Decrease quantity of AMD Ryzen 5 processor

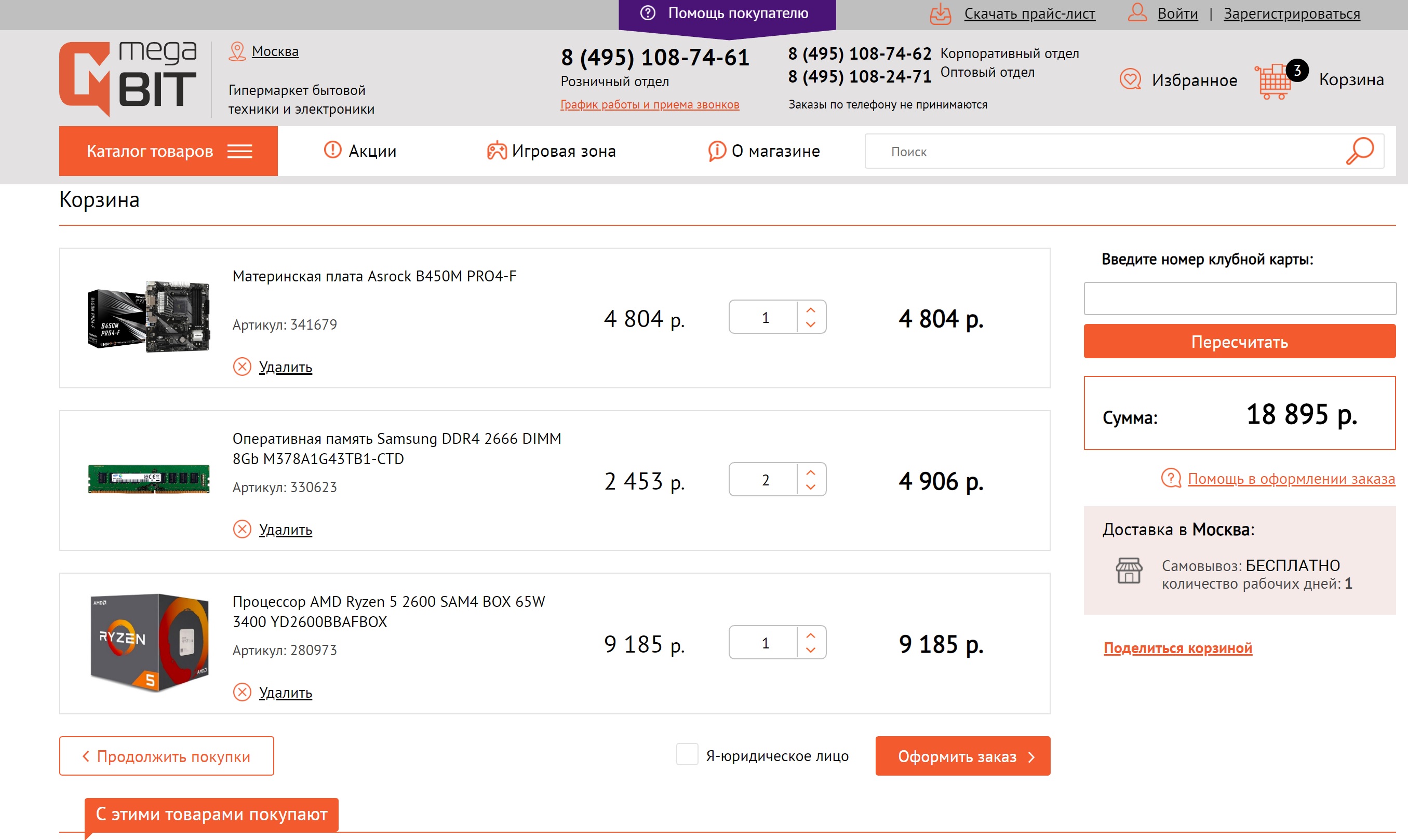[x=811, y=650]
